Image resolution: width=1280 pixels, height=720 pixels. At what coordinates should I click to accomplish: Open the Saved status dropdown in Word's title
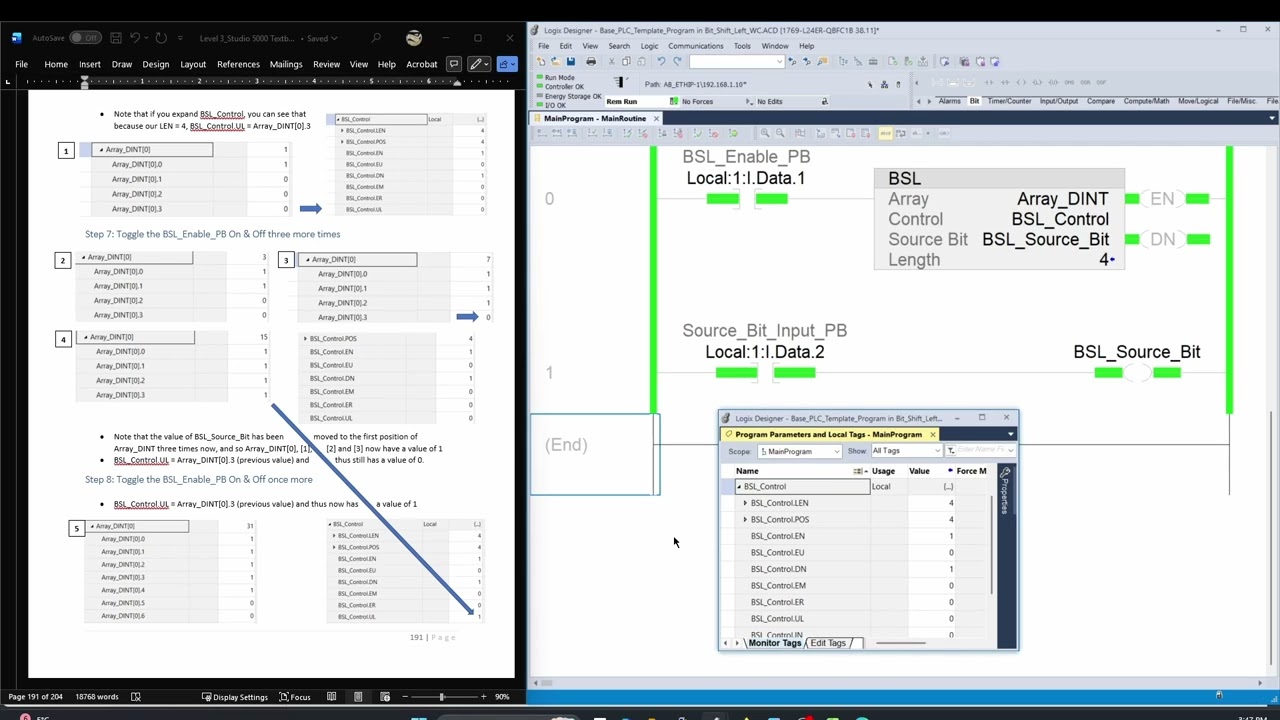pyautogui.click(x=322, y=38)
